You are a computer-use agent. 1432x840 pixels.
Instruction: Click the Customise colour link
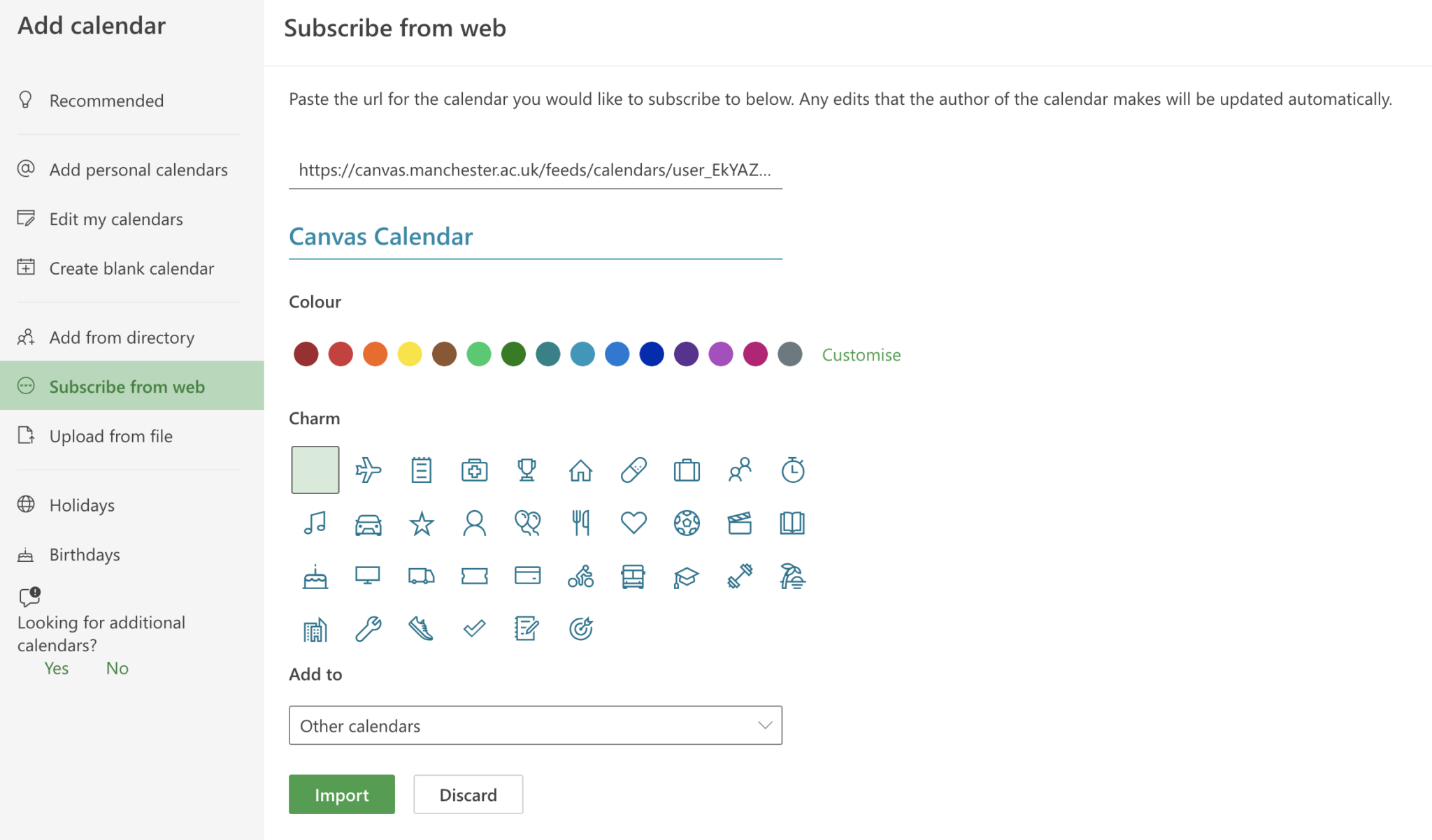coord(861,354)
